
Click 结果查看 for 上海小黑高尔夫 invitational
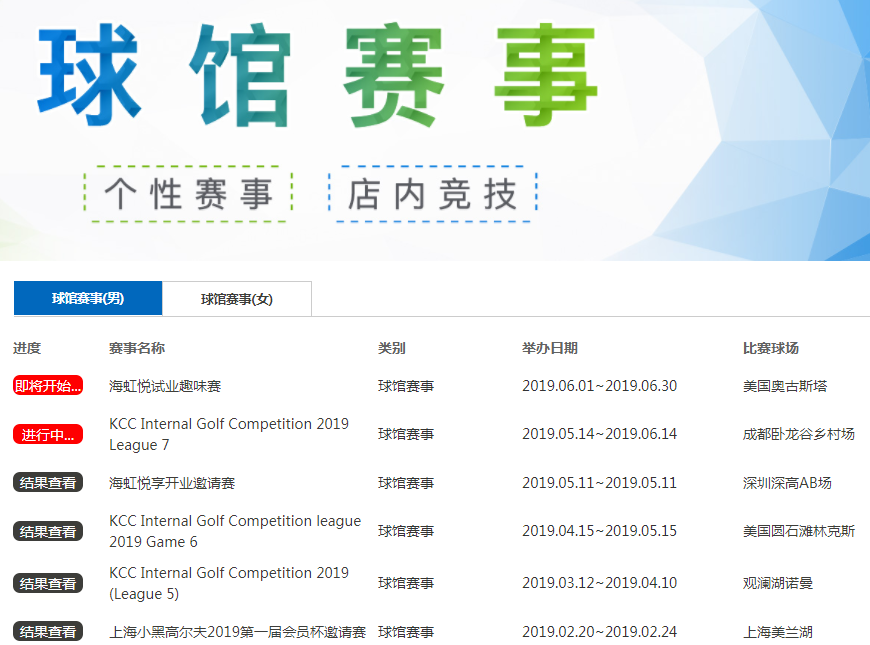(47, 632)
